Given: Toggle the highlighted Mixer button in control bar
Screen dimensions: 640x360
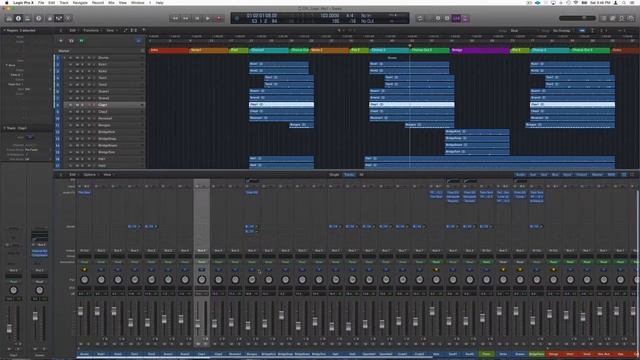Looking at the screenshot, I should click(x=59, y=18).
